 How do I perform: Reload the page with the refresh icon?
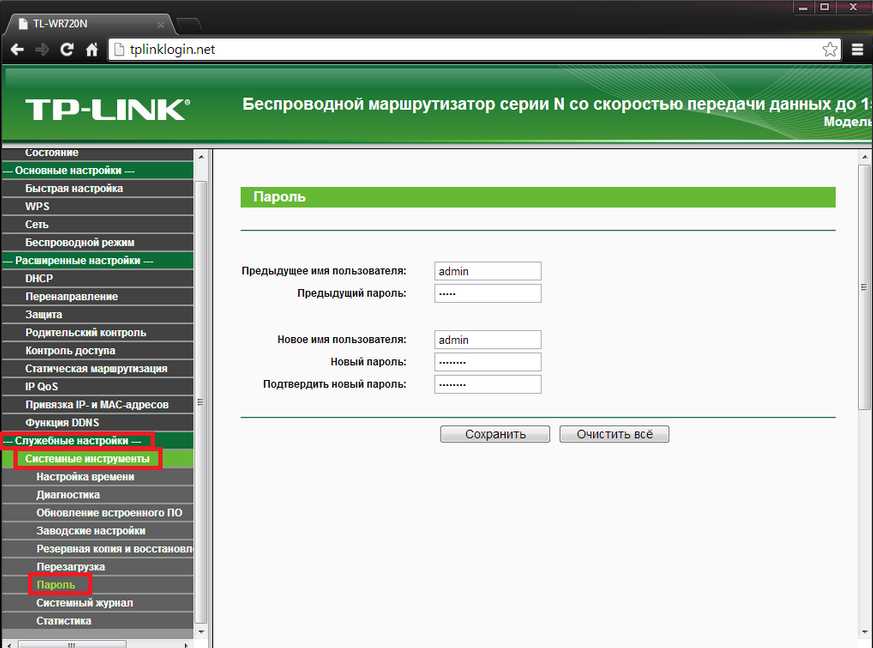pyautogui.click(x=67, y=50)
